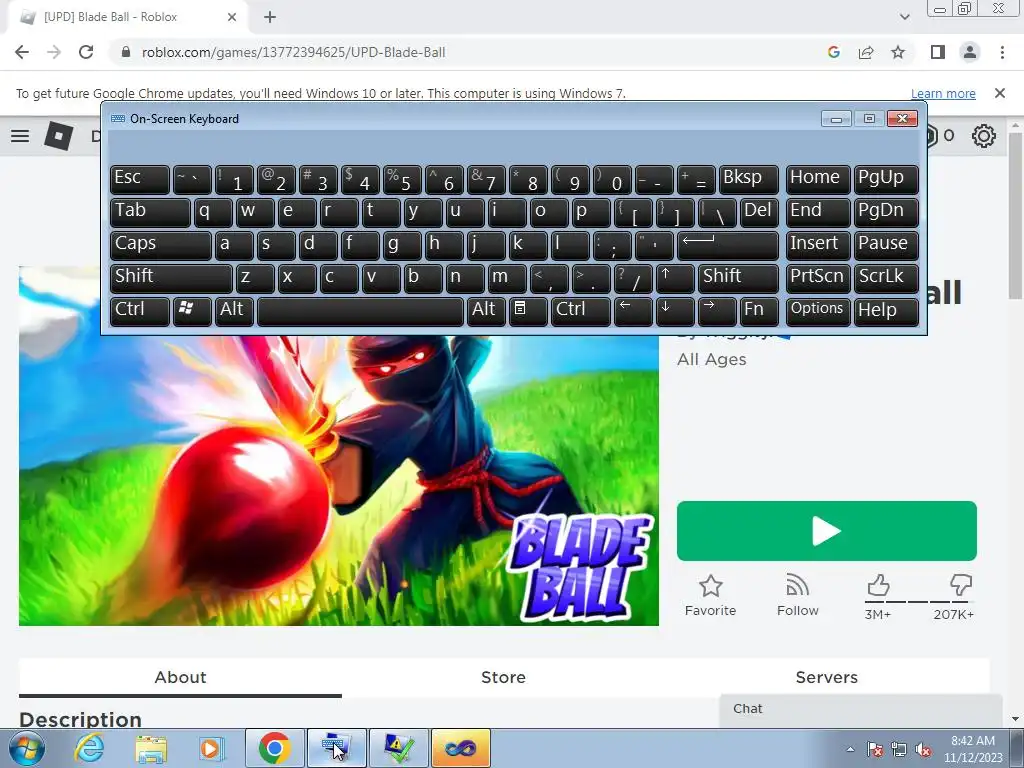Like the game with thumbs up
Image resolution: width=1024 pixels, height=768 pixels.
click(878, 586)
